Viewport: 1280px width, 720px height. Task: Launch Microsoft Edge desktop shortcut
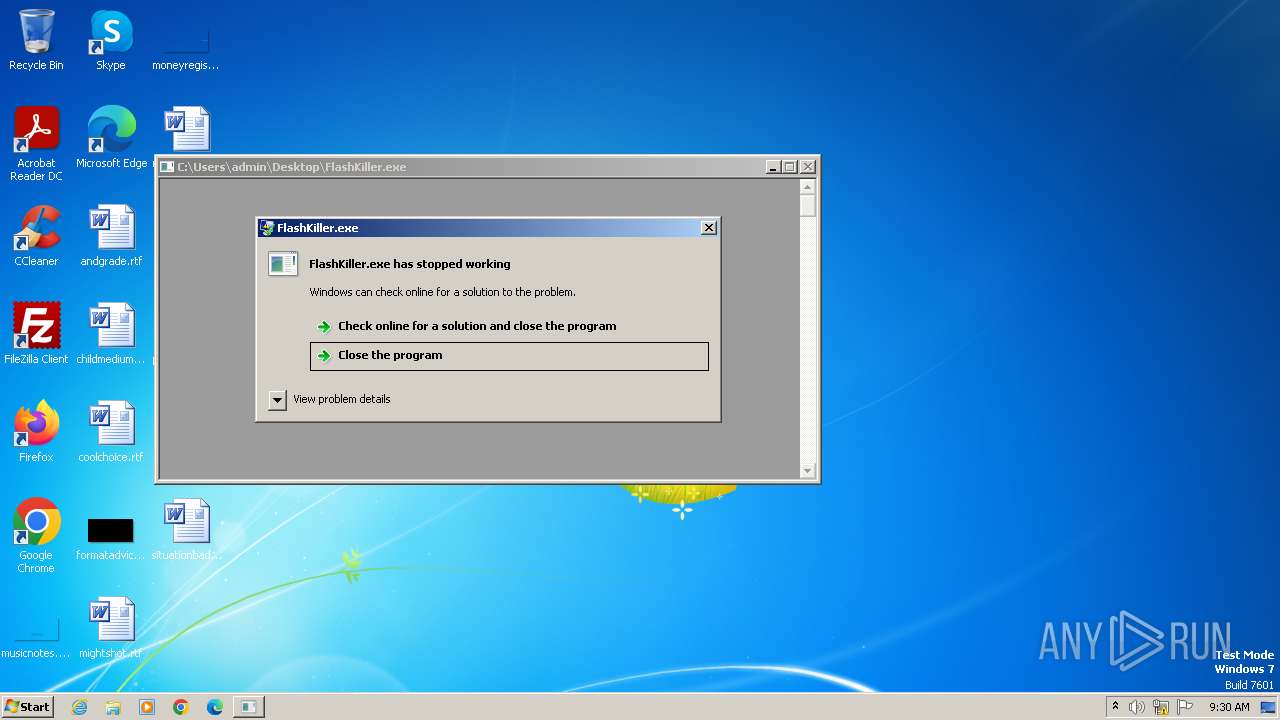click(x=111, y=137)
